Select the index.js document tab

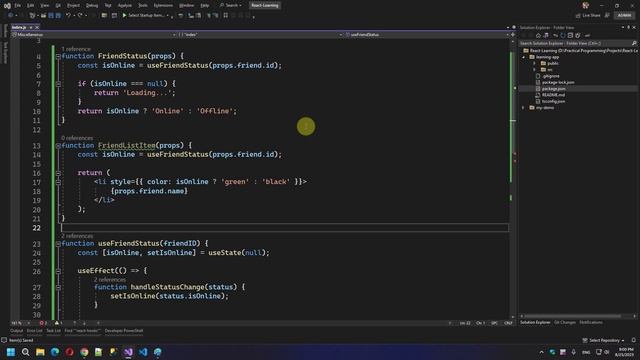[x=19, y=27]
